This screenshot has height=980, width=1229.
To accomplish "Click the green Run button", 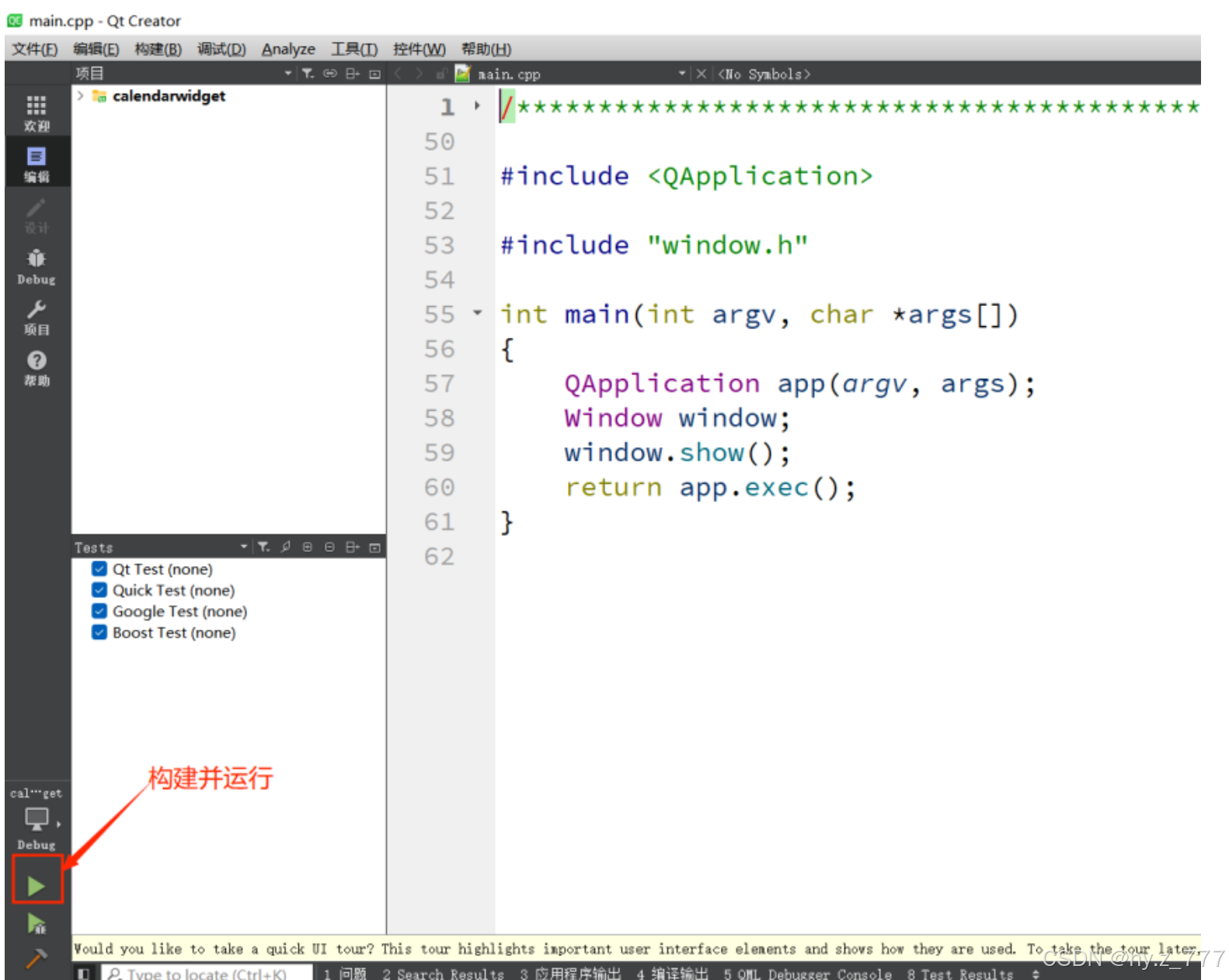I will point(37,885).
